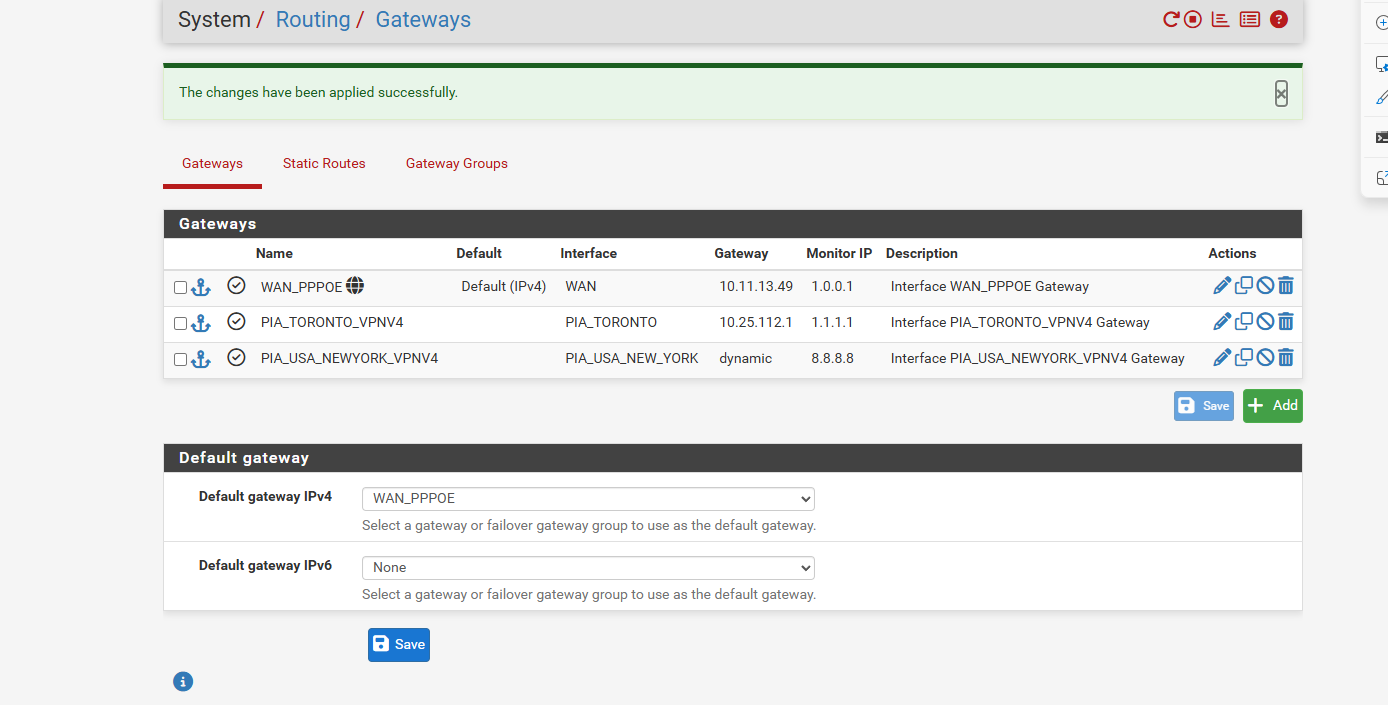Click the restart service icon in the header
Viewport: 1388px width, 705px height.
click(1171, 19)
